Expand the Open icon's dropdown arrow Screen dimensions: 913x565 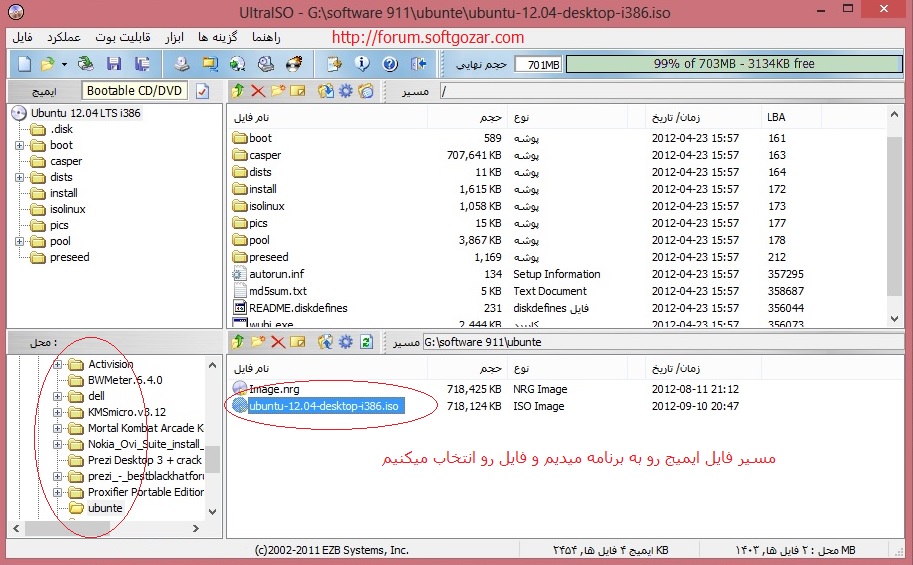coord(64,64)
